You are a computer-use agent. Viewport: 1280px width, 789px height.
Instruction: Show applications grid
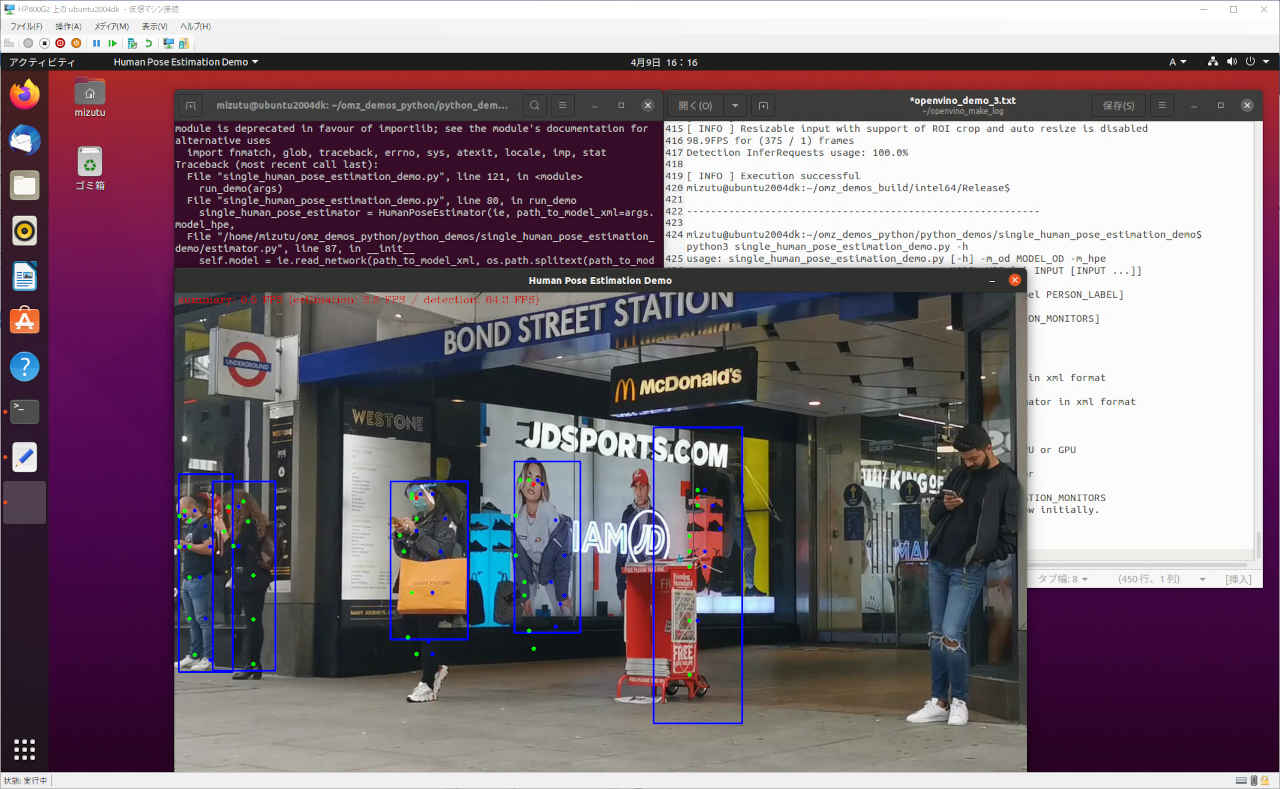pos(25,749)
